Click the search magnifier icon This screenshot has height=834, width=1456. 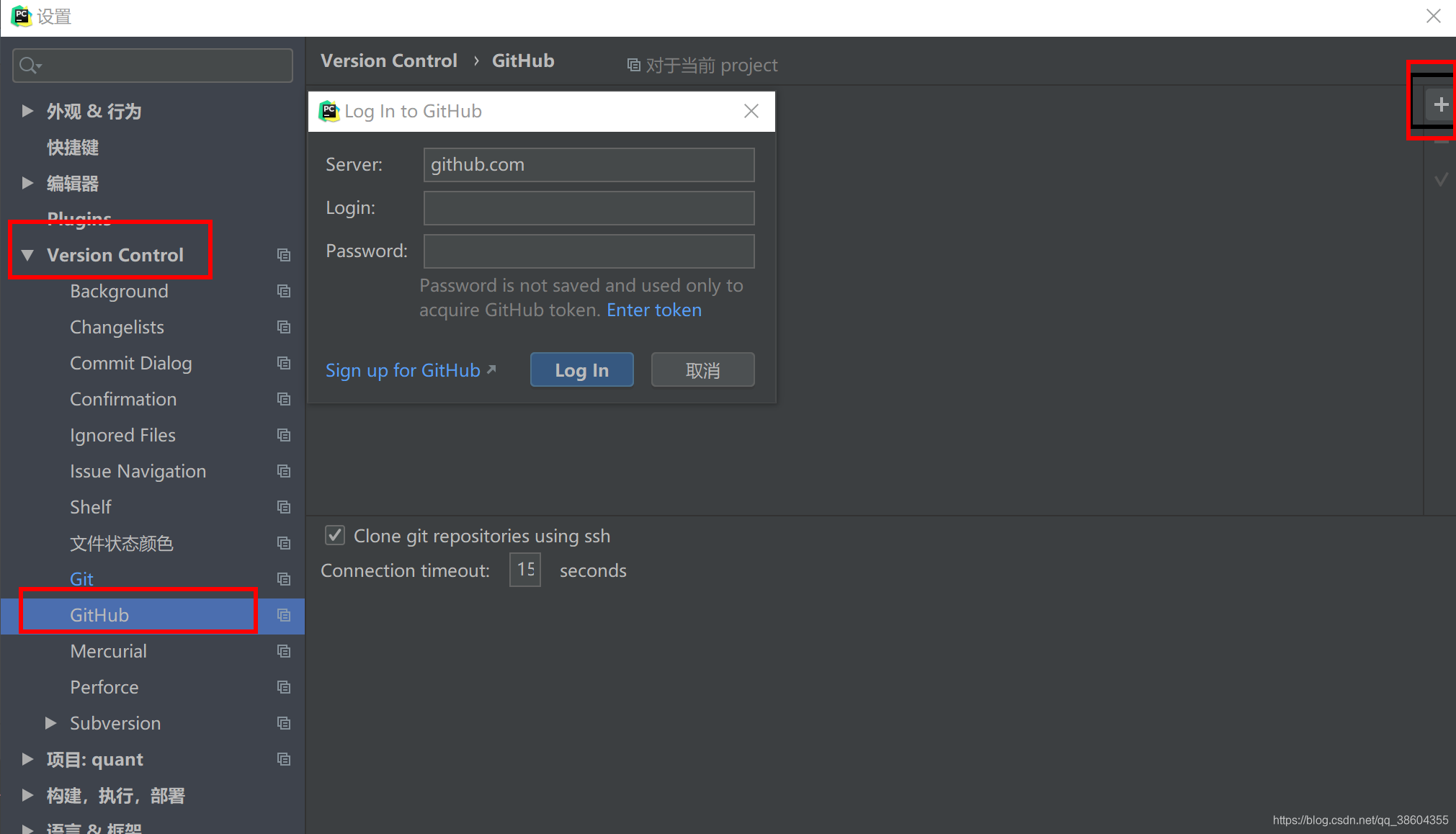click(x=29, y=66)
